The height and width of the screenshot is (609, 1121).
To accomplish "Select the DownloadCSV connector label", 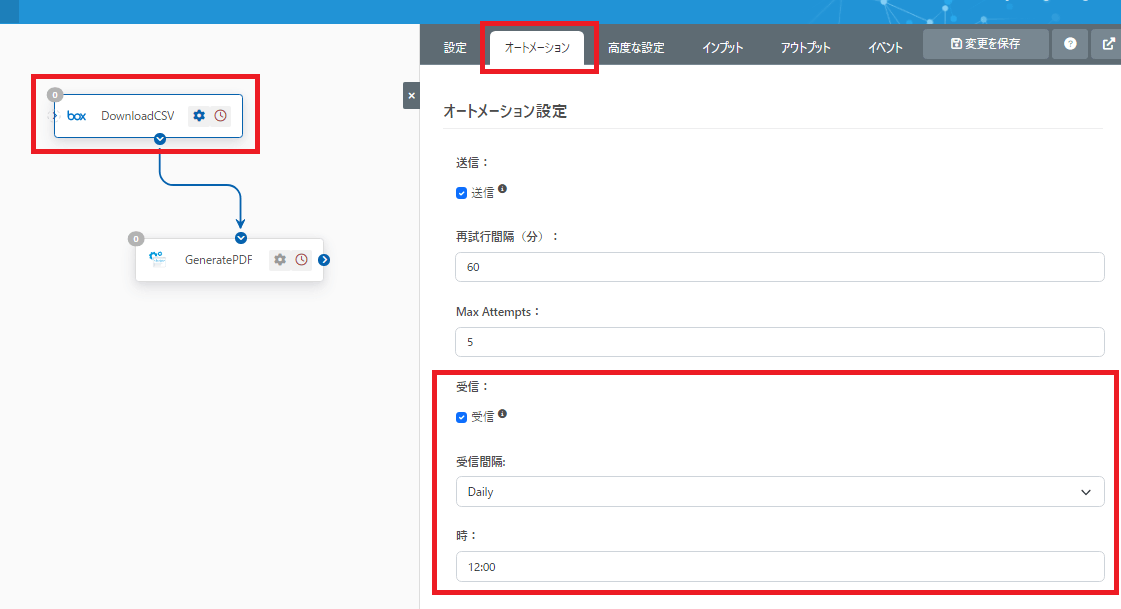I will (137, 116).
